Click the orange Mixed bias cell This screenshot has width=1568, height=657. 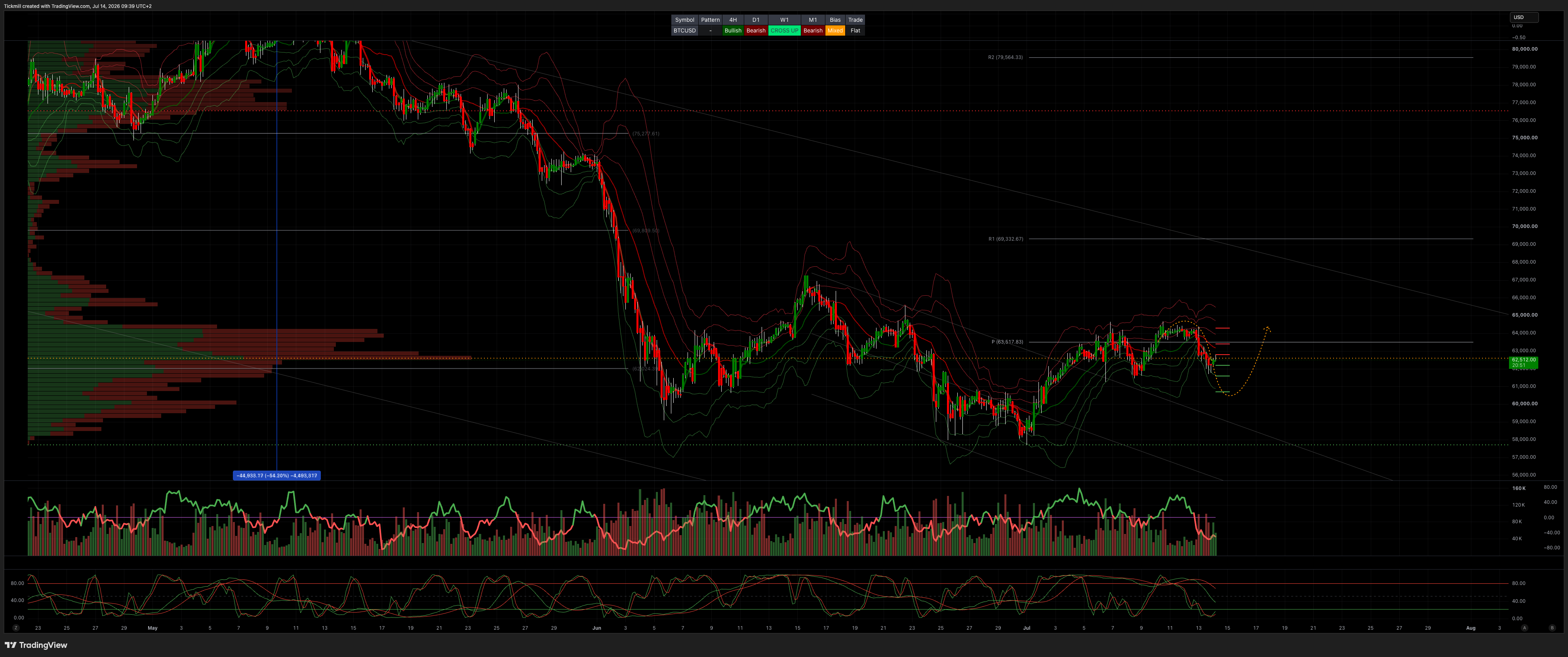click(x=835, y=30)
